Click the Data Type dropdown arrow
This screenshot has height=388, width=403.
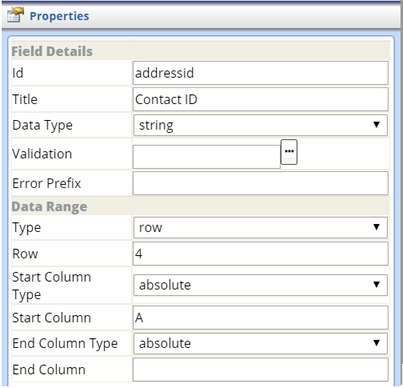coord(377,125)
